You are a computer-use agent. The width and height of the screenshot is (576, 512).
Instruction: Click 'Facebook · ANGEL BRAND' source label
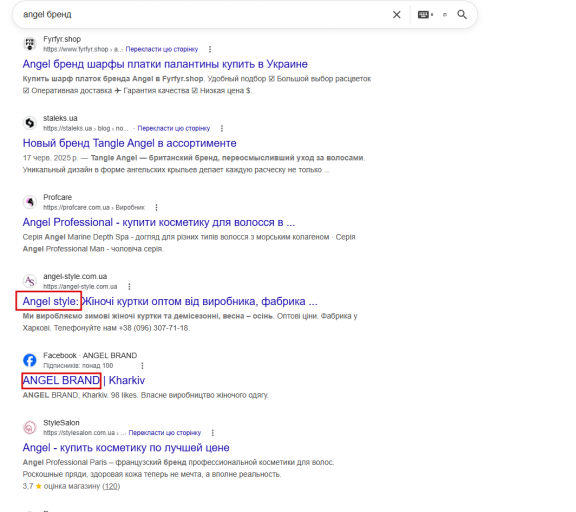(x=90, y=356)
